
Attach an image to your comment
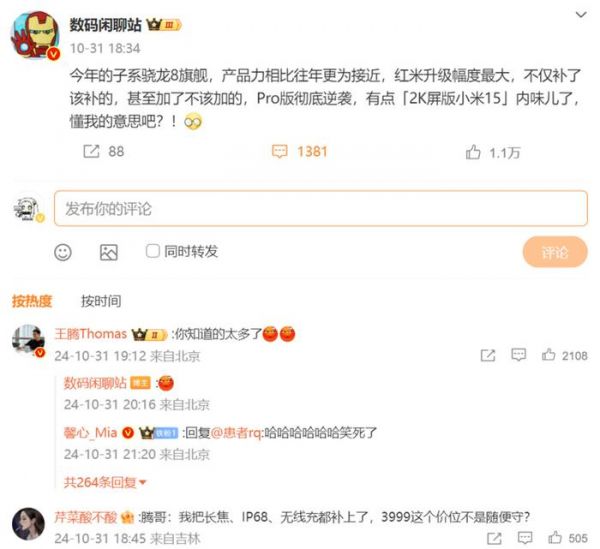click(109, 253)
